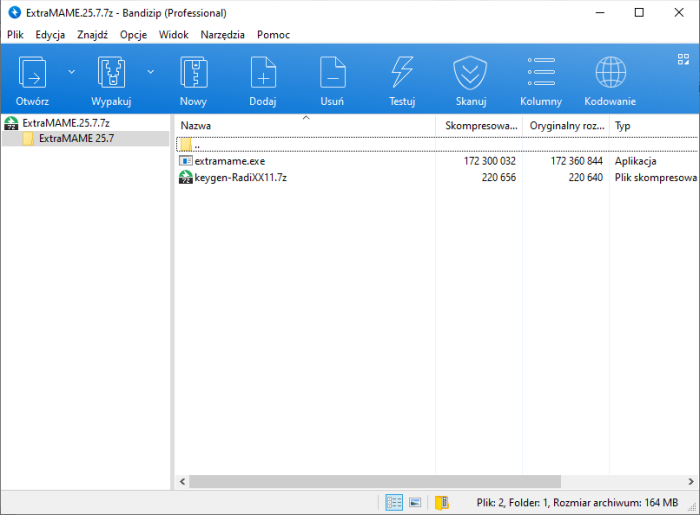Open the Pomoc menu
700x515 pixels.
click(273, 35)
